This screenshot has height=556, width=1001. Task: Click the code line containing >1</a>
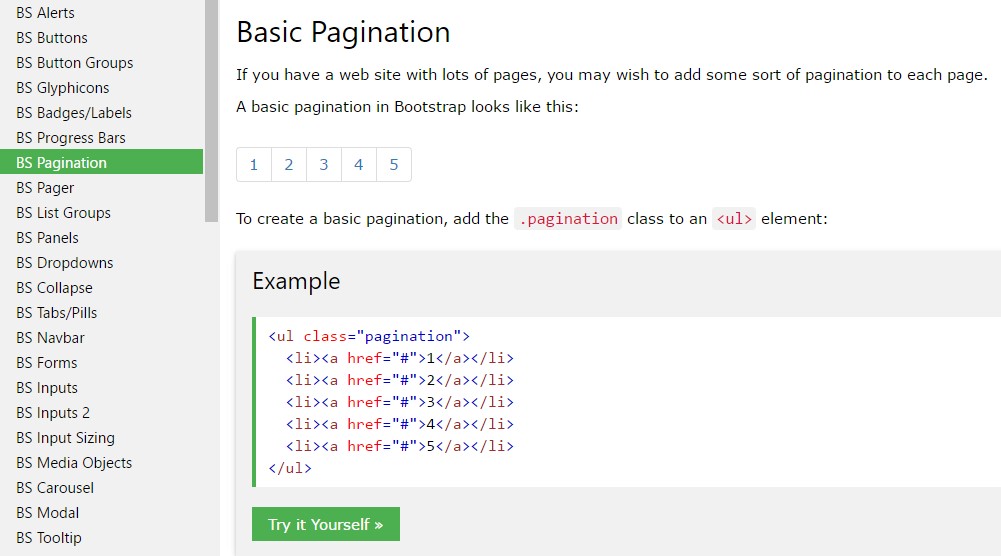coord(400,358)
